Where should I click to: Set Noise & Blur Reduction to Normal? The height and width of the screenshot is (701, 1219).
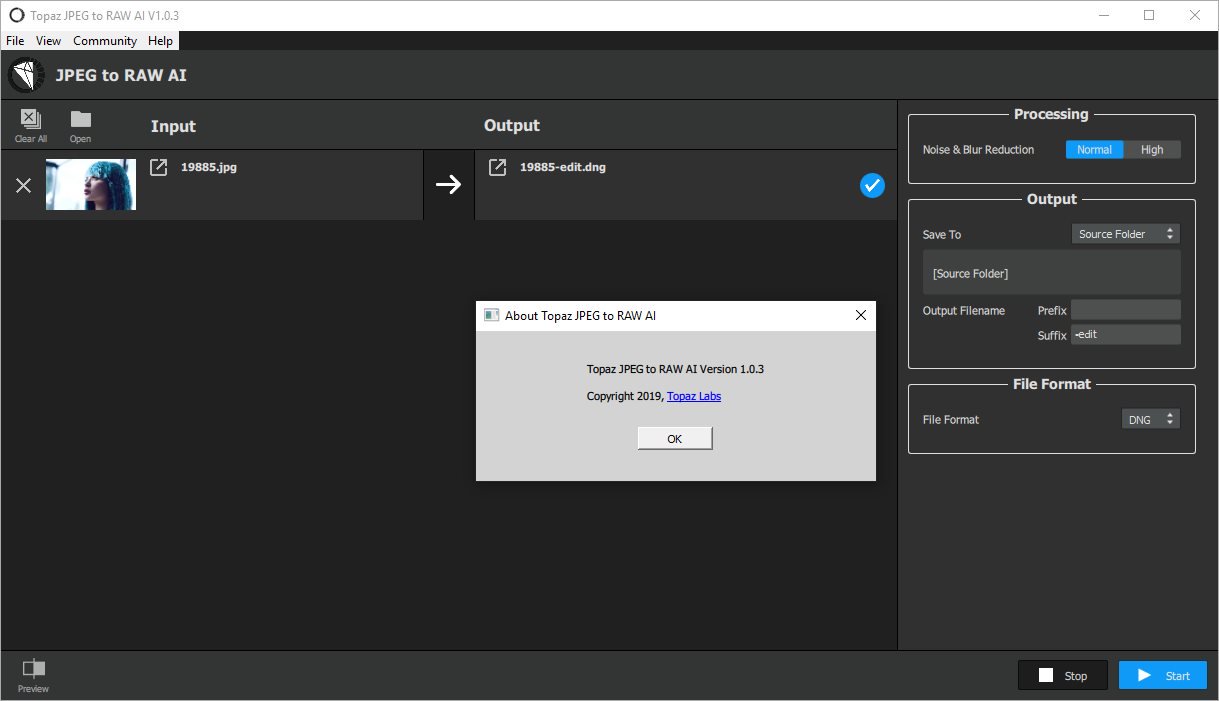tap(1094, 149)
